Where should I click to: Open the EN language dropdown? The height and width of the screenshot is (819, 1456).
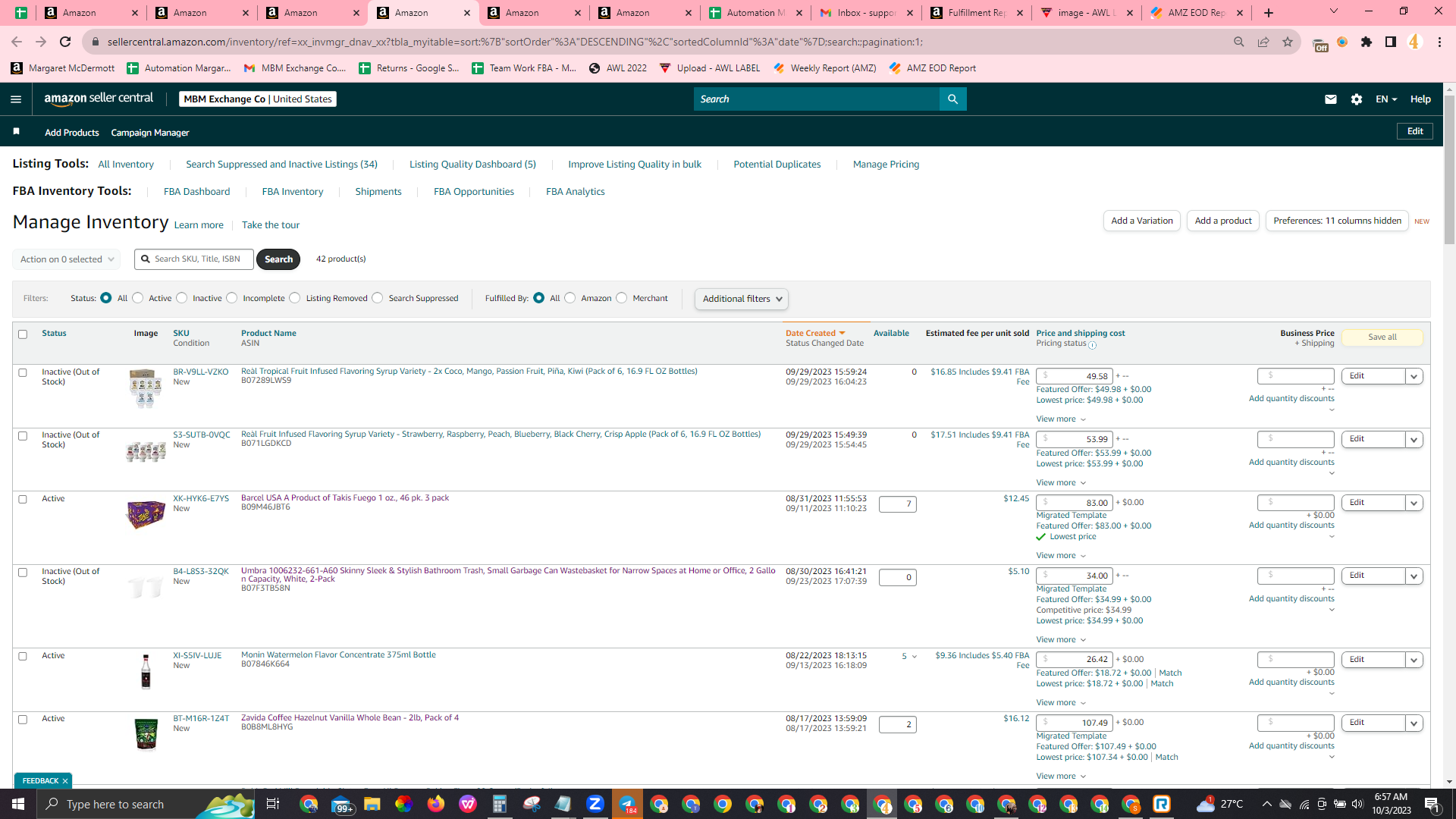pyautogui.click(x=1385, y=99)
